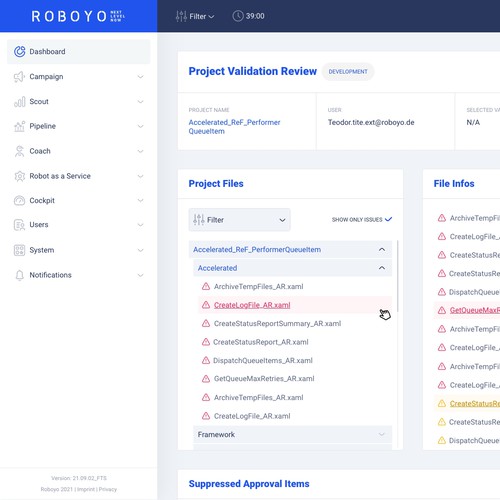
Task: Expand the Robot as a Service chevron
Action: click(141, 176)
